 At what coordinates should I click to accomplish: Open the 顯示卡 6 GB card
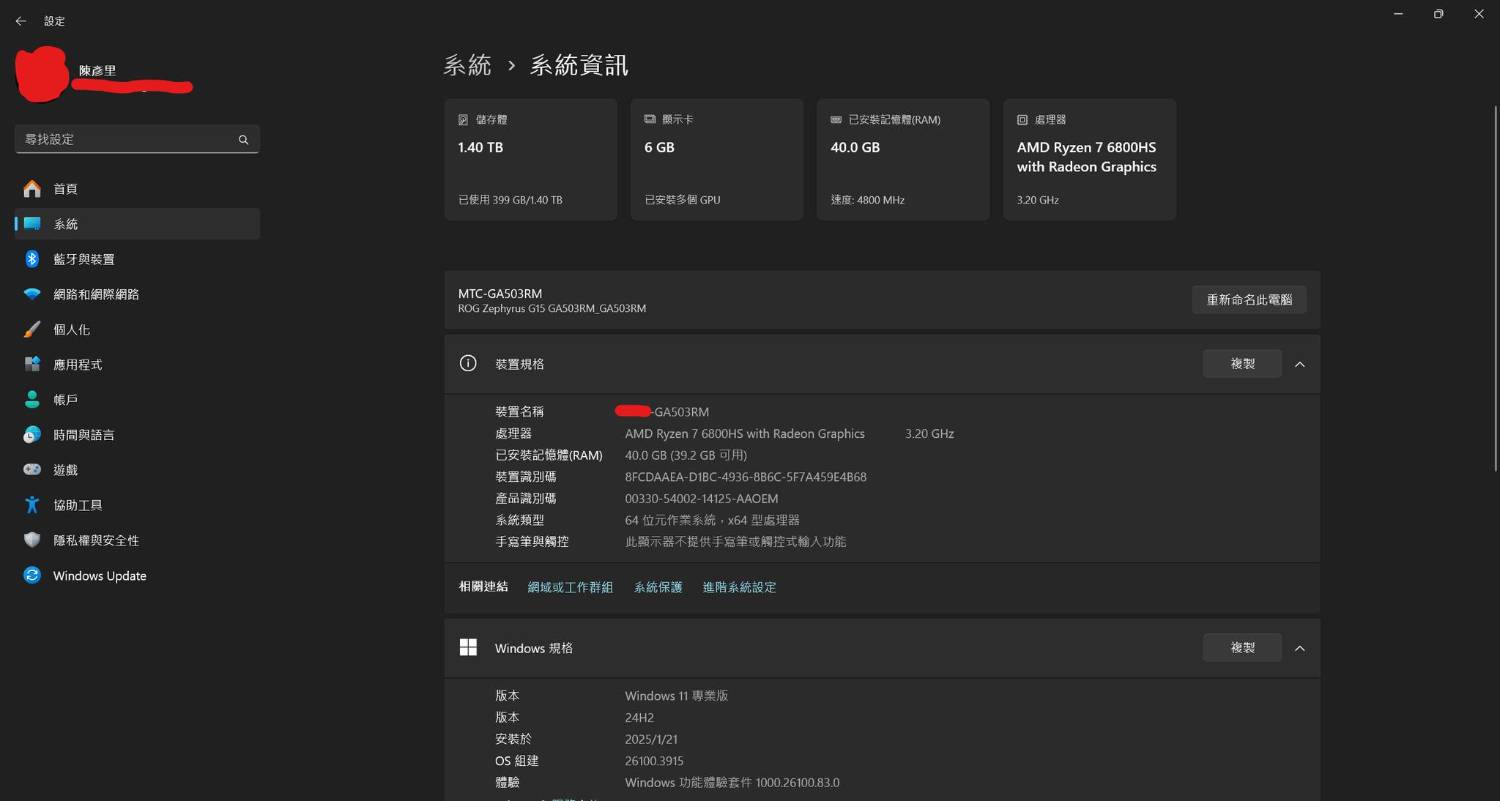717,159
